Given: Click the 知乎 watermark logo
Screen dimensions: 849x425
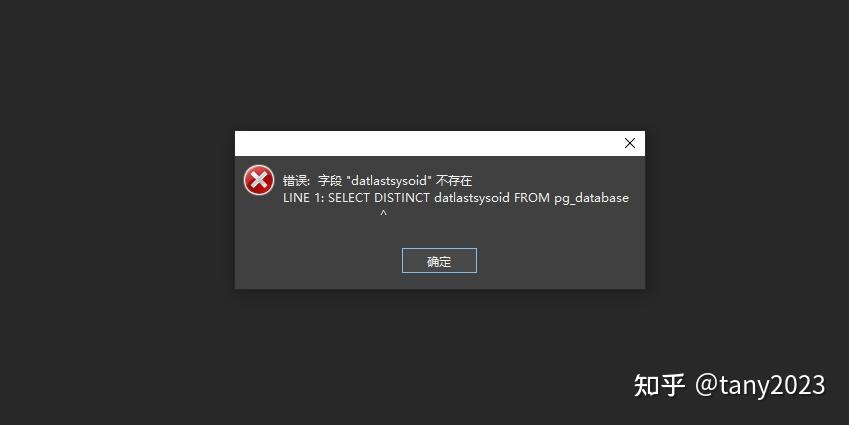Looking at the screenshot, I should click(659, 385).
